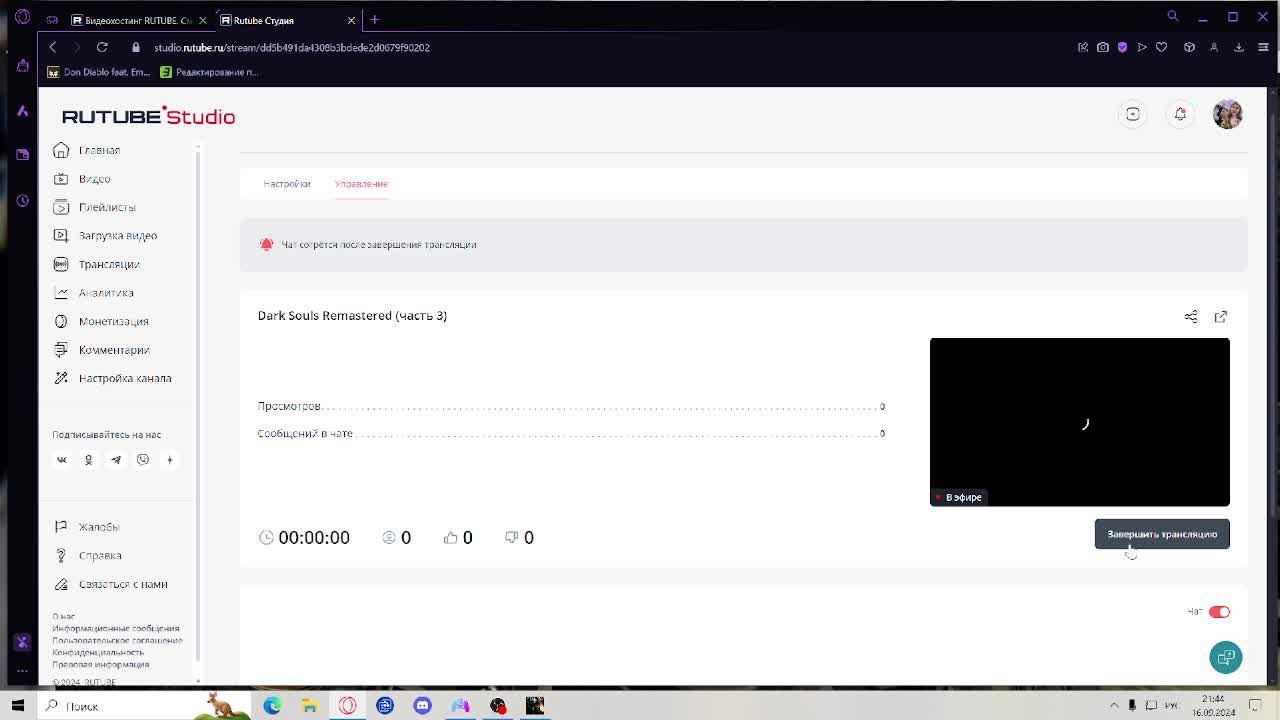This screenshot has height=720, width=1280.
Task: Open the Редактирование bookmark
Action: click(x=209, y=72)
